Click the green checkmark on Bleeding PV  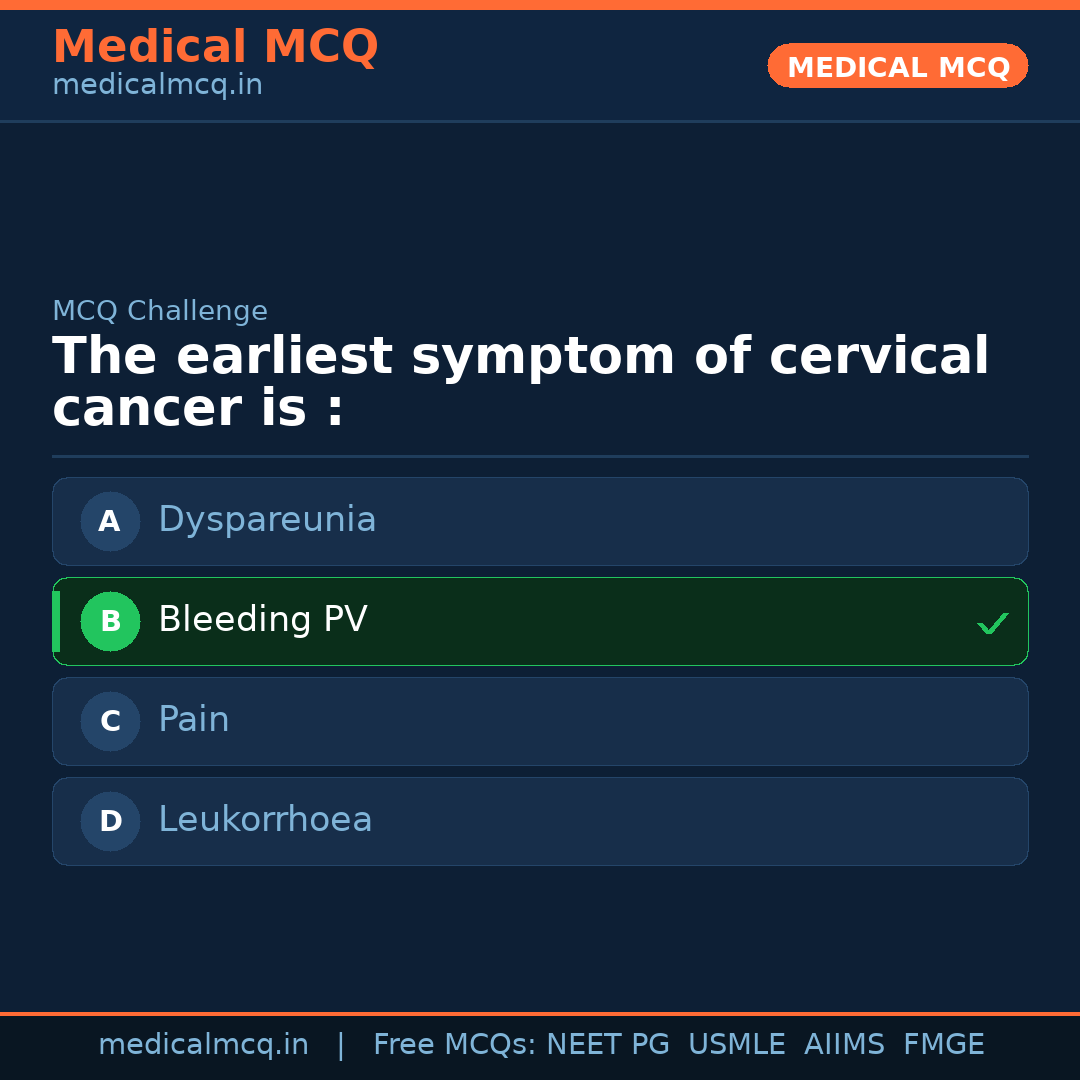click(x=992, y=624)
